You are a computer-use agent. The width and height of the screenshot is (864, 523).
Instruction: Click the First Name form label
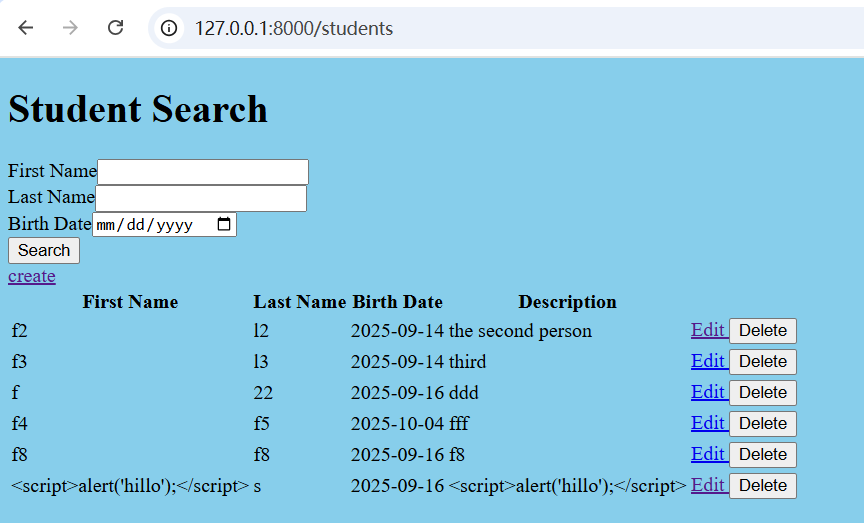pos(52,171)
